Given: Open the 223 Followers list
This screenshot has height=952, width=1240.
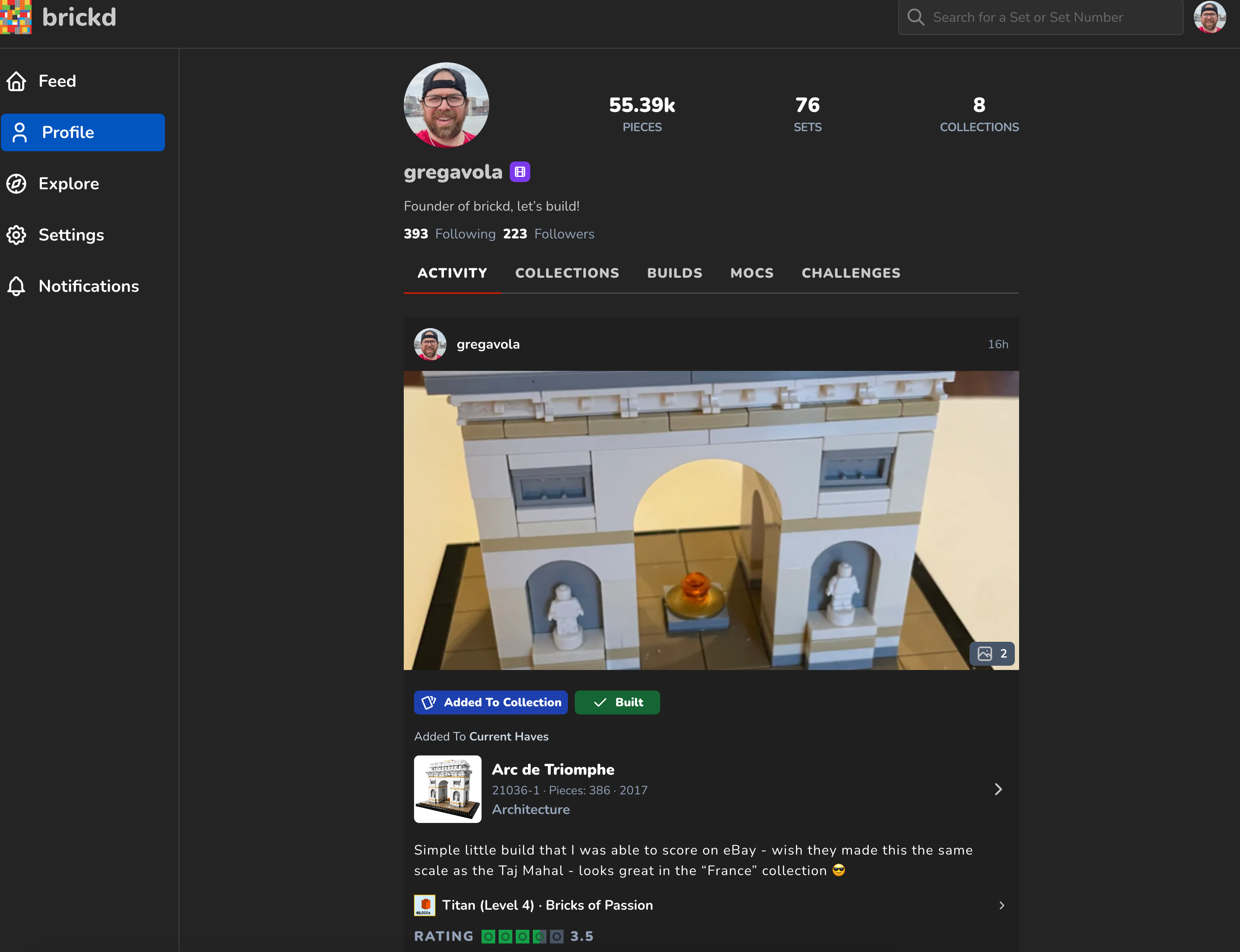Looking at the screenshot, I should click(x=549, y=234).
